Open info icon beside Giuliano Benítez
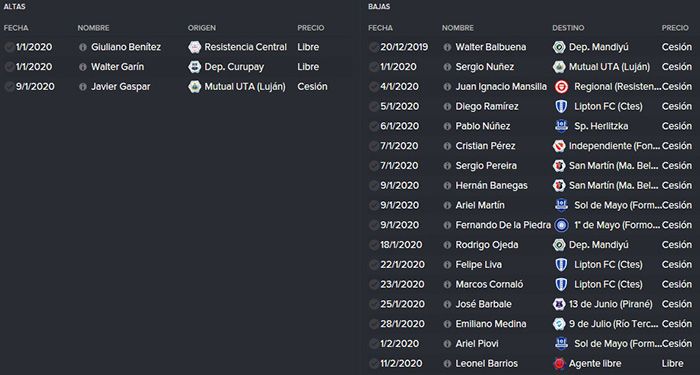 [83, 47]
